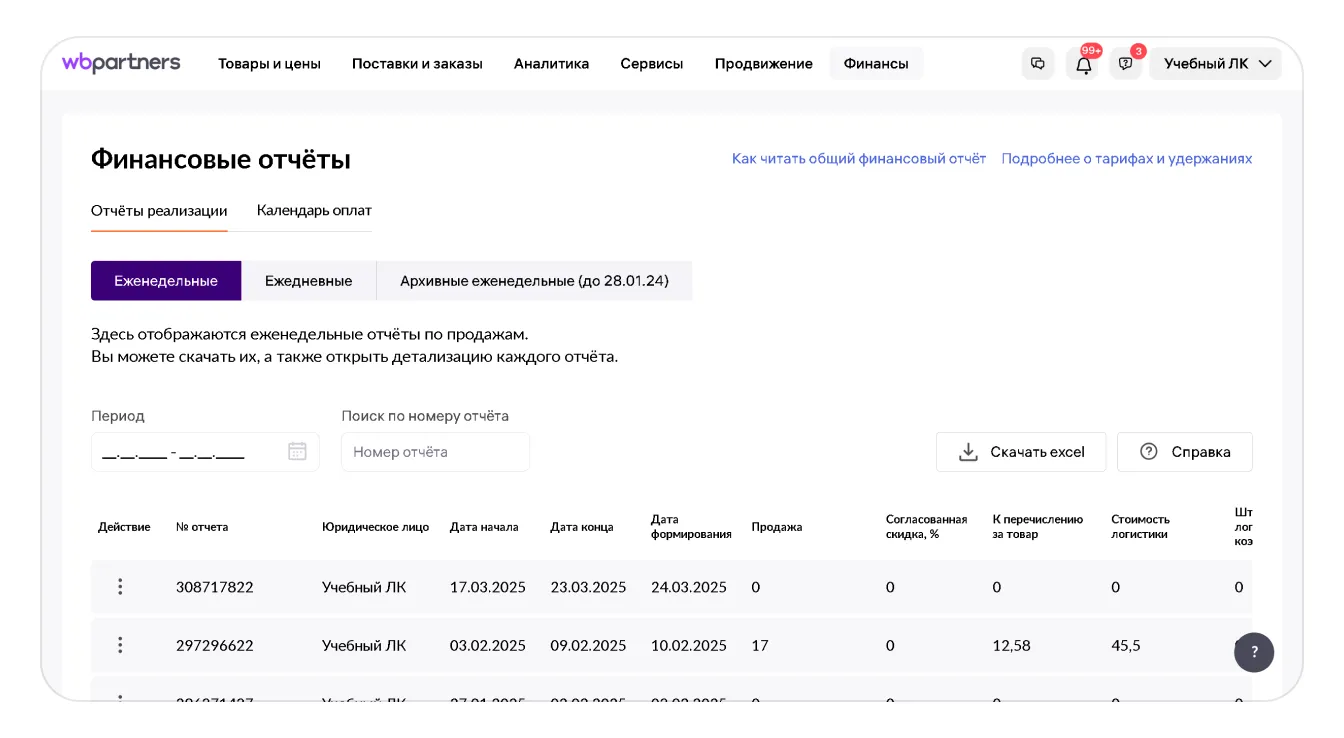The image size is (1344, 738).
Task: Click the value 12,58
Action: (x=1012, y=645)
